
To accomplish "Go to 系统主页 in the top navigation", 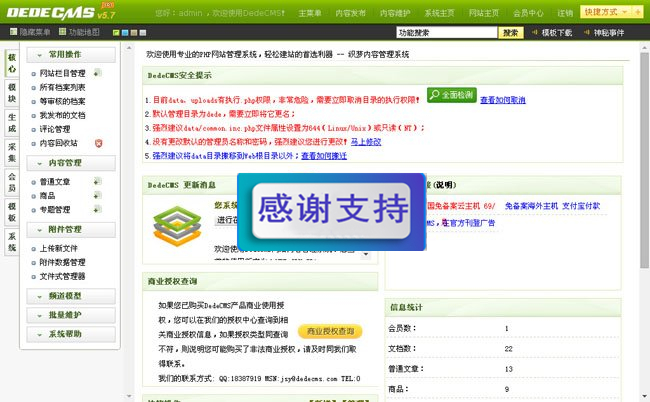I will 439,13.
